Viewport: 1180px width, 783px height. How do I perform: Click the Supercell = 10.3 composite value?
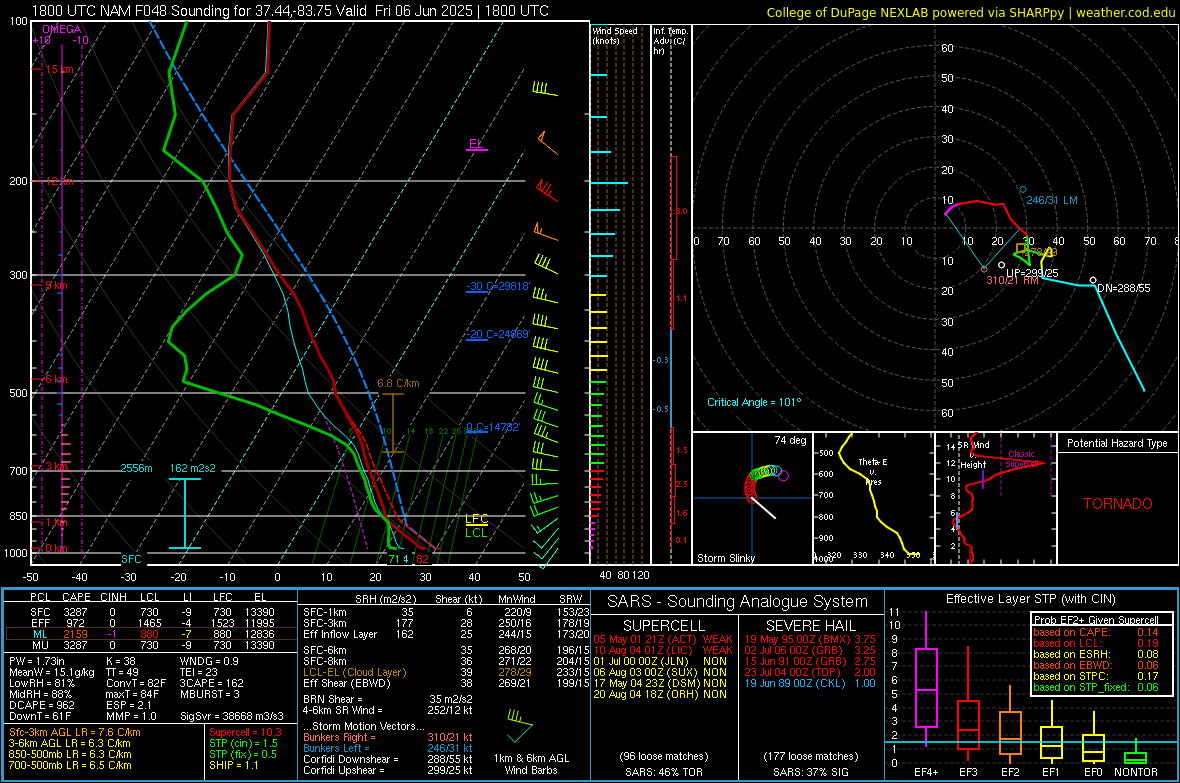(245, 732)
